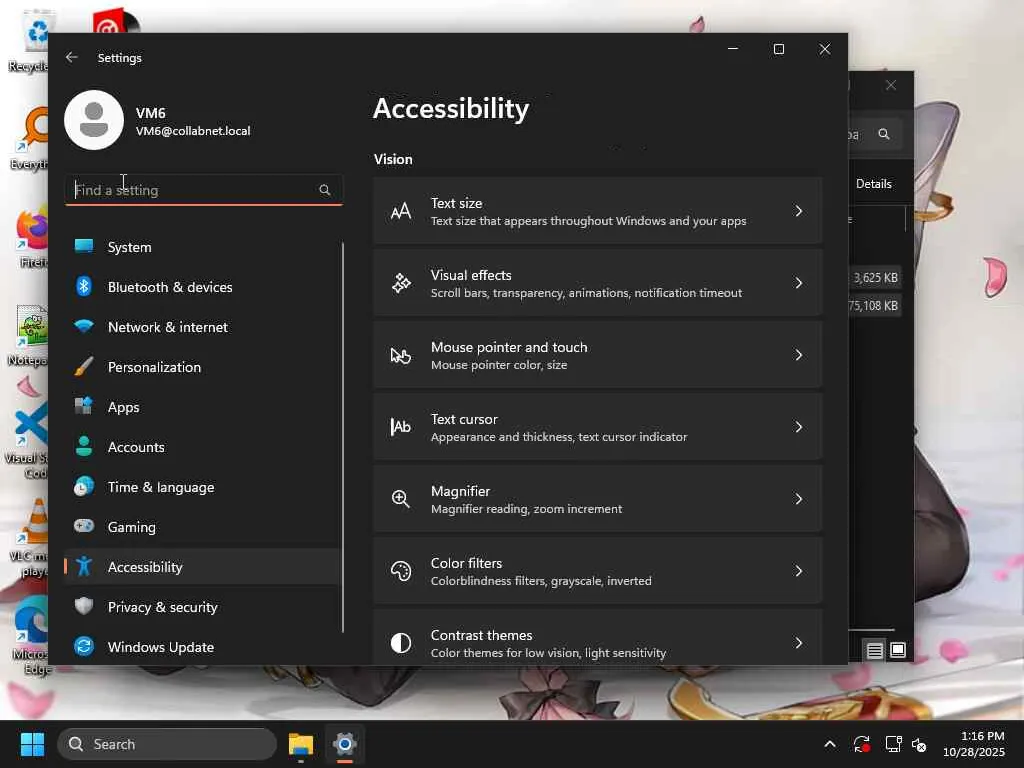
Task: Expand Visual effects with its chevron
Action: pyautogui.click(x=799, y=283)
